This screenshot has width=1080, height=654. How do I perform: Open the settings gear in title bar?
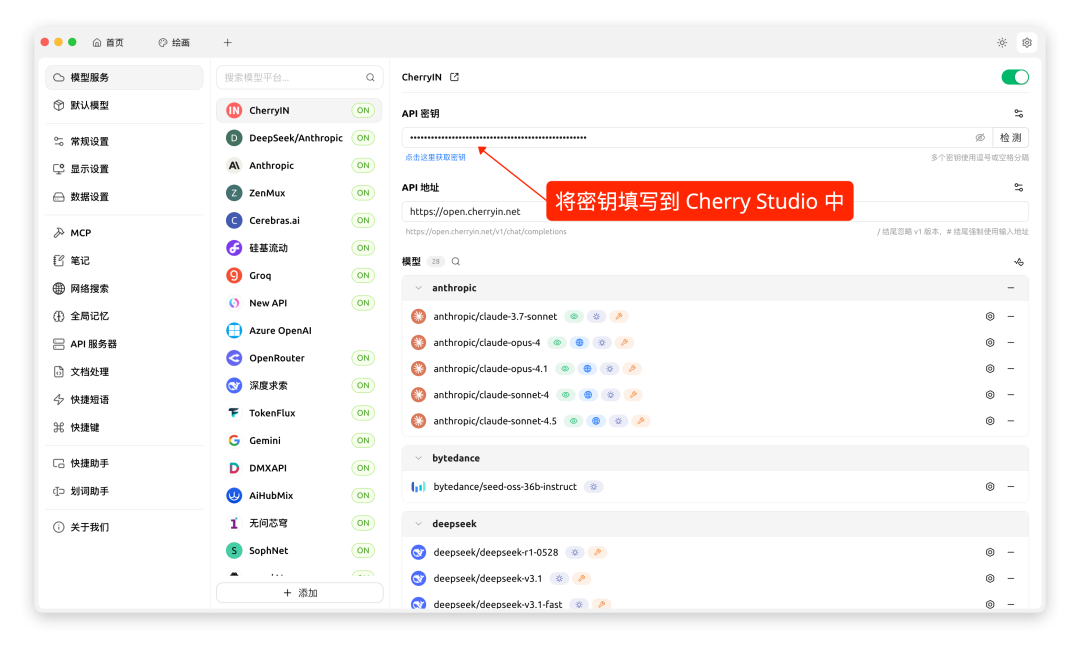coord(1026,43)
